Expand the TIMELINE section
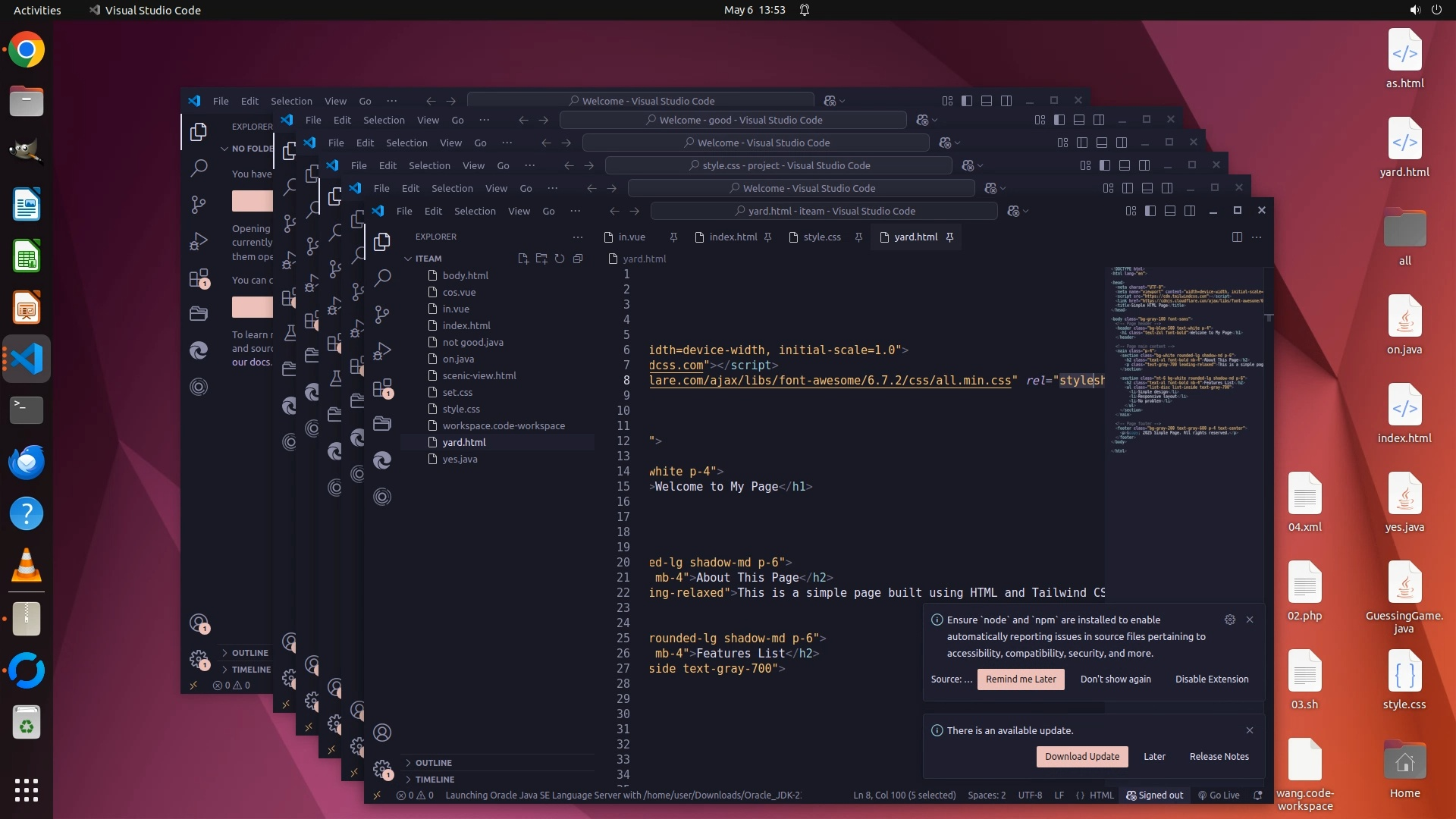The image size is (1456, 819). point(435,780)
